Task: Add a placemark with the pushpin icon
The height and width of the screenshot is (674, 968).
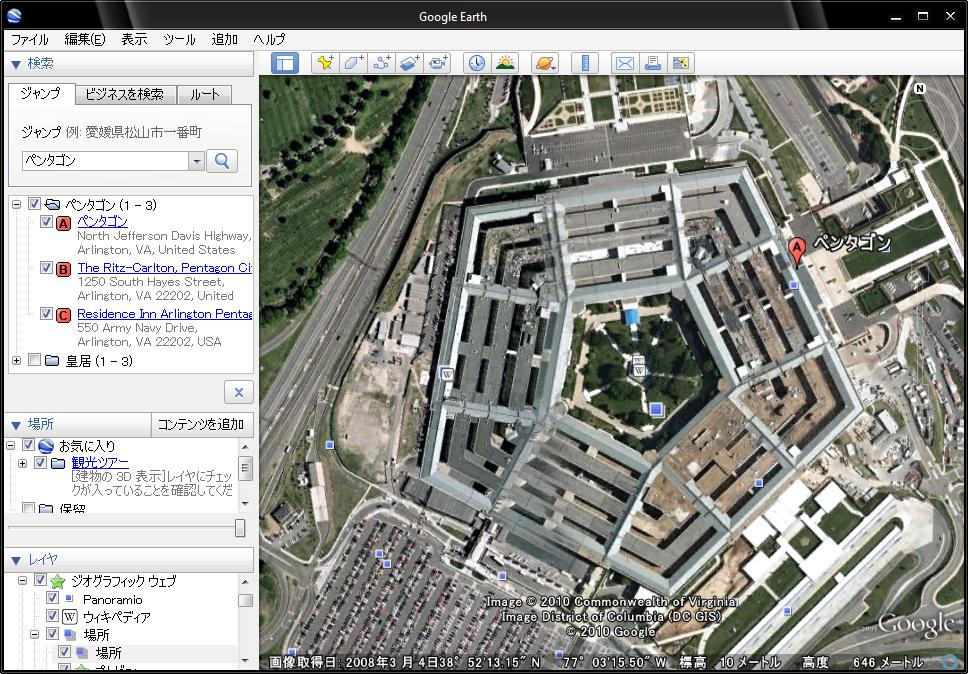Action: click(325, 63)
